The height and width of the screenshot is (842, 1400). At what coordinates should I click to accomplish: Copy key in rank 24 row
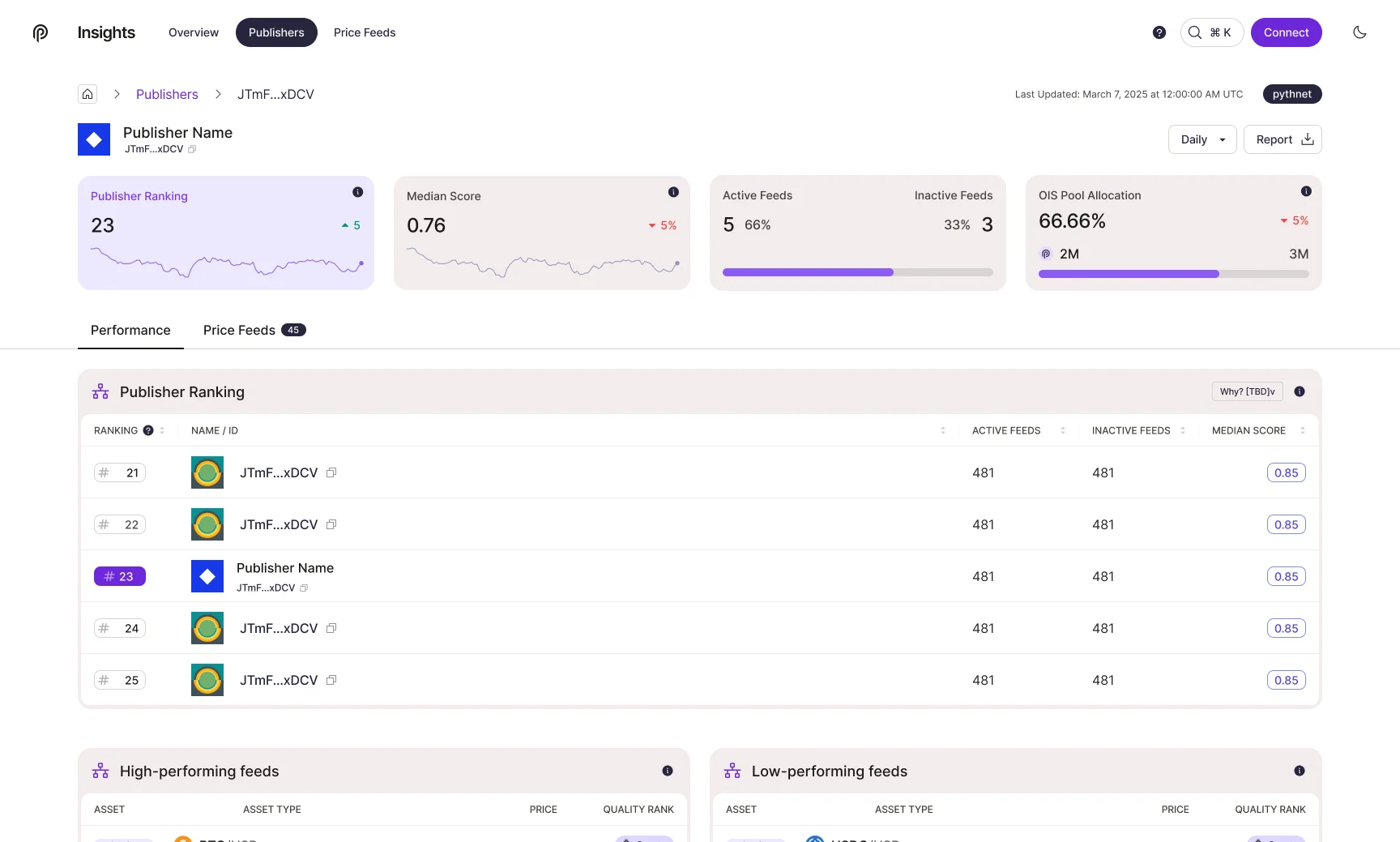[x=331, y=628]
